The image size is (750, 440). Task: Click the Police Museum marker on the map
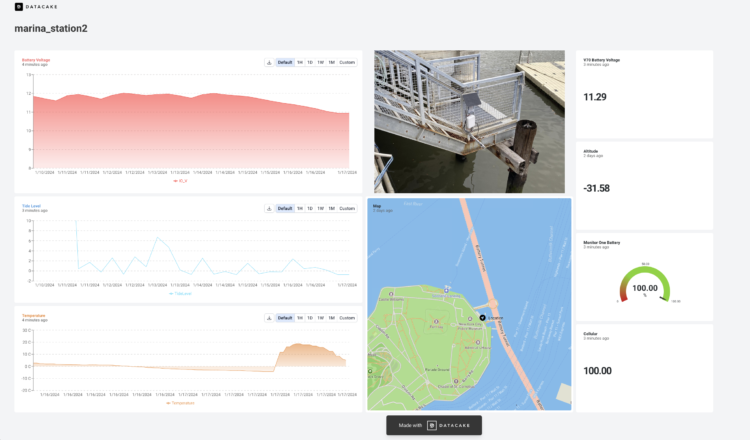tap(470, 319)
